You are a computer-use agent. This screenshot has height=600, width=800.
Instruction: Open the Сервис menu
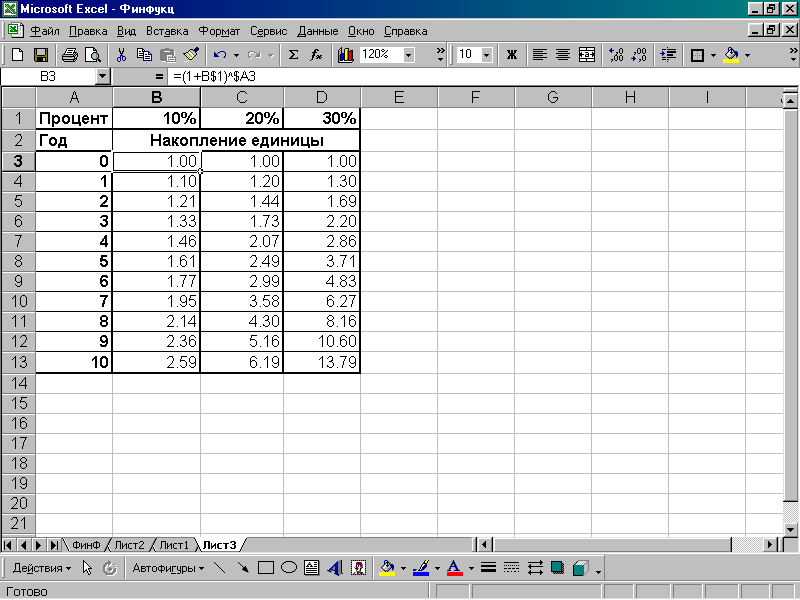268,31
